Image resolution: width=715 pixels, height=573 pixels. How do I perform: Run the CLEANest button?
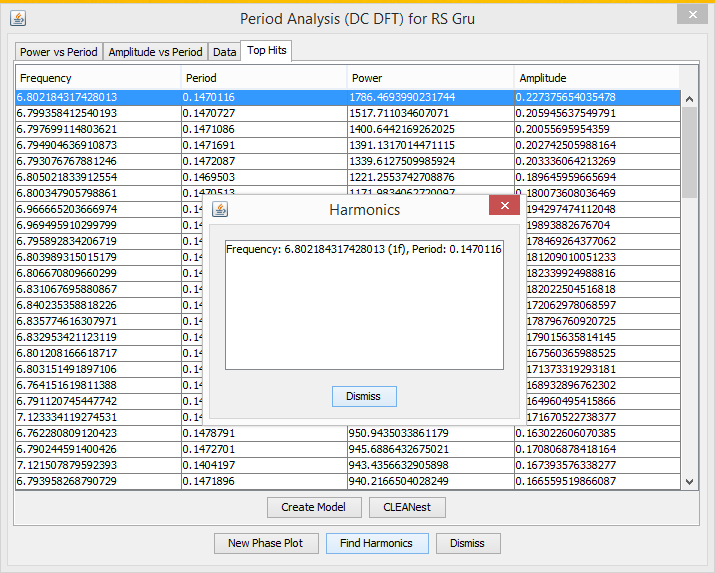pyautogui.click(x=407, y=507)
